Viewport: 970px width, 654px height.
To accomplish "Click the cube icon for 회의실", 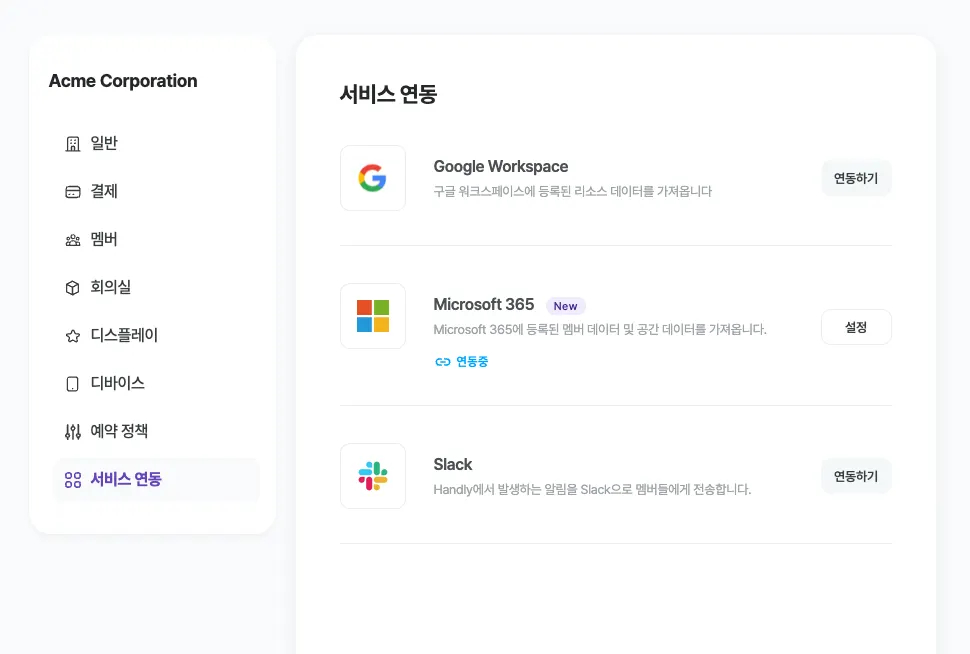I will tap(72, 288).
